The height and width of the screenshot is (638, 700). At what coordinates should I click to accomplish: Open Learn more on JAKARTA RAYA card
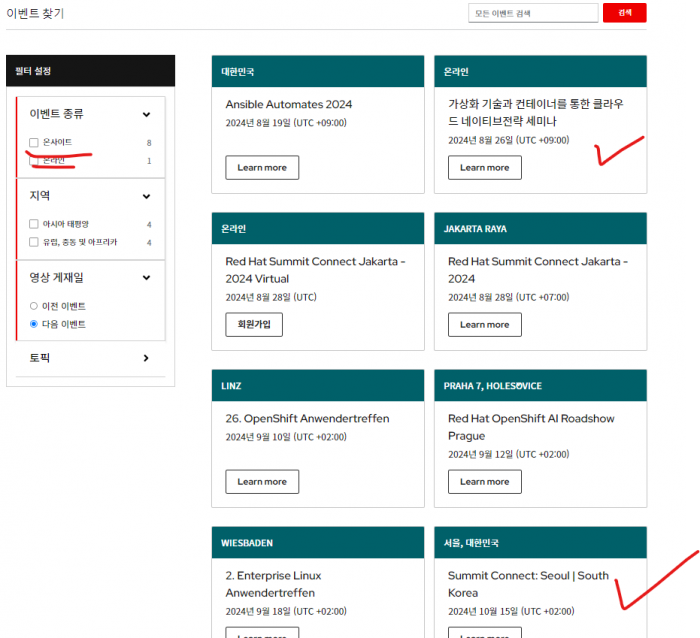click(x=485, y=325)
